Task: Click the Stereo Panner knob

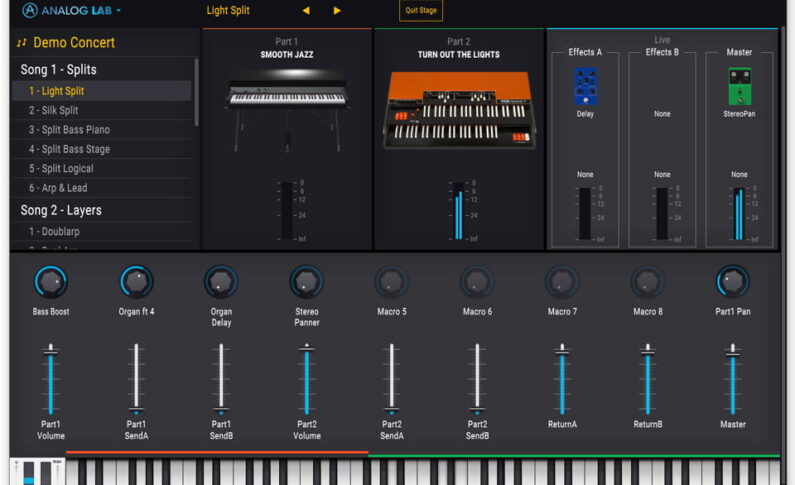Action: (306, 282)
